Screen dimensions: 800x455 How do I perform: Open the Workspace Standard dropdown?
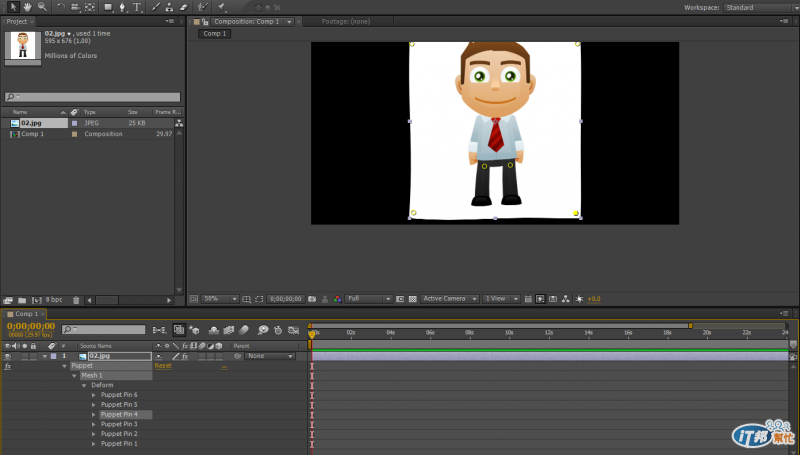(x=760, y=7)
